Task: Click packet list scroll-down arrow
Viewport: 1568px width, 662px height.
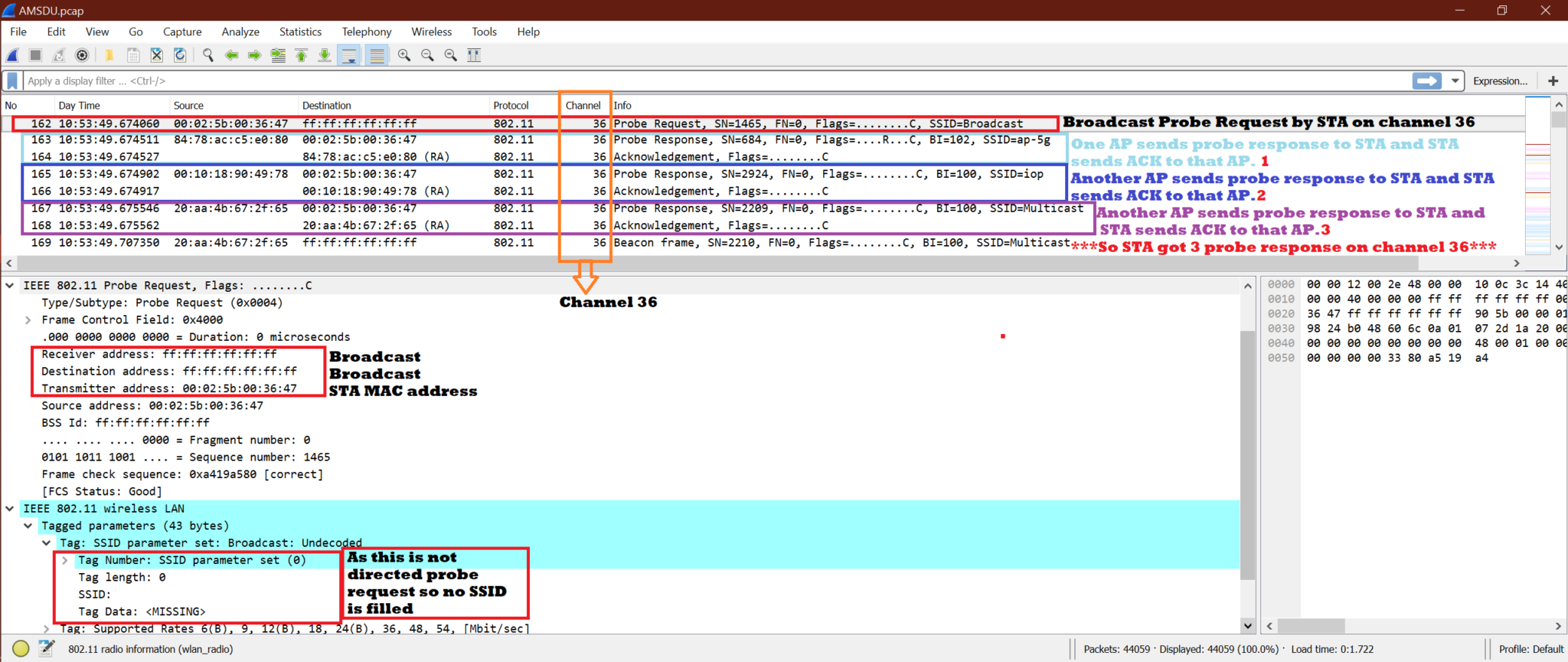Action: click(x=1559, y=247)
